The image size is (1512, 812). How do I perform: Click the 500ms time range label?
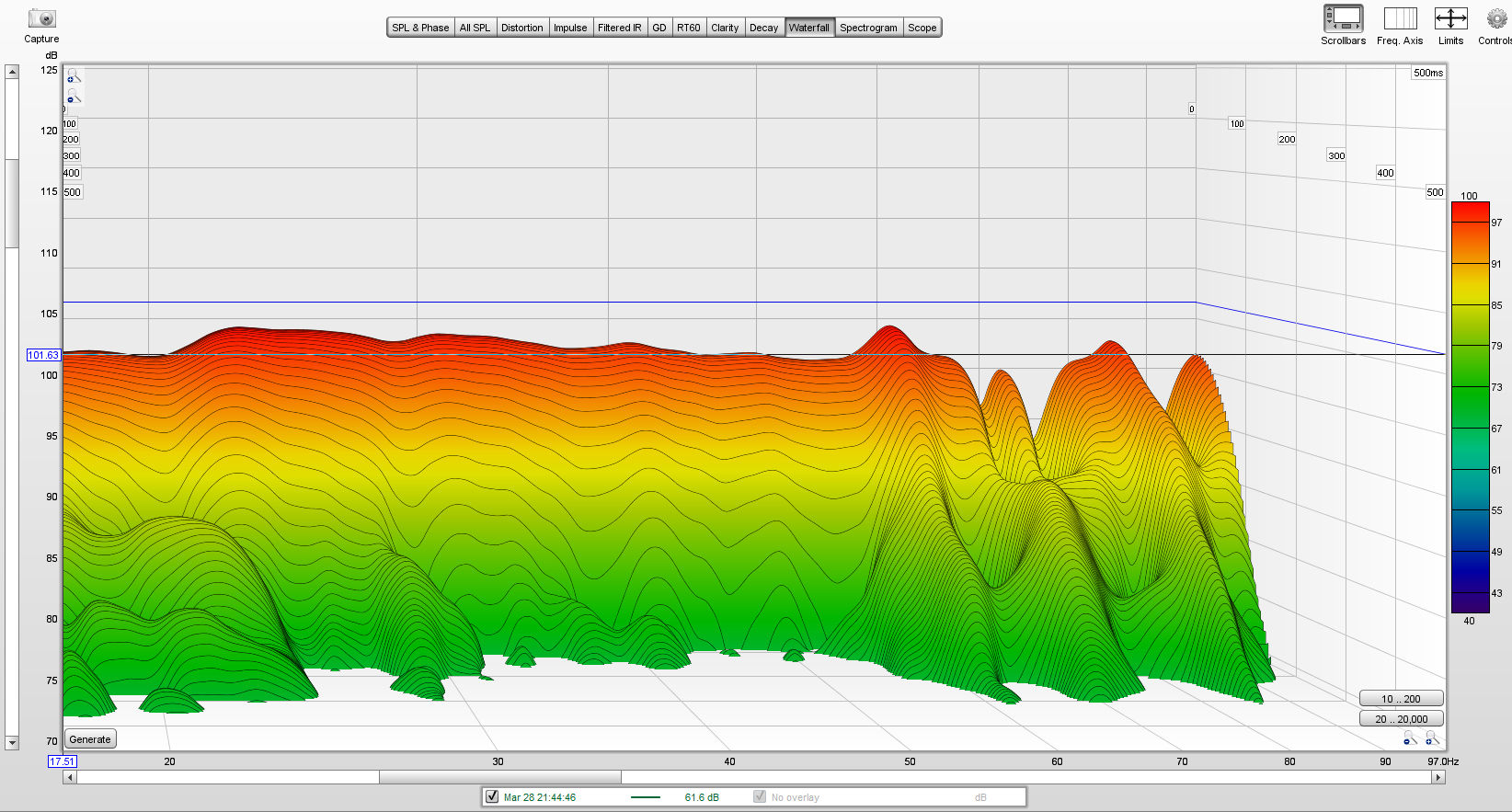click(1428, 73)
